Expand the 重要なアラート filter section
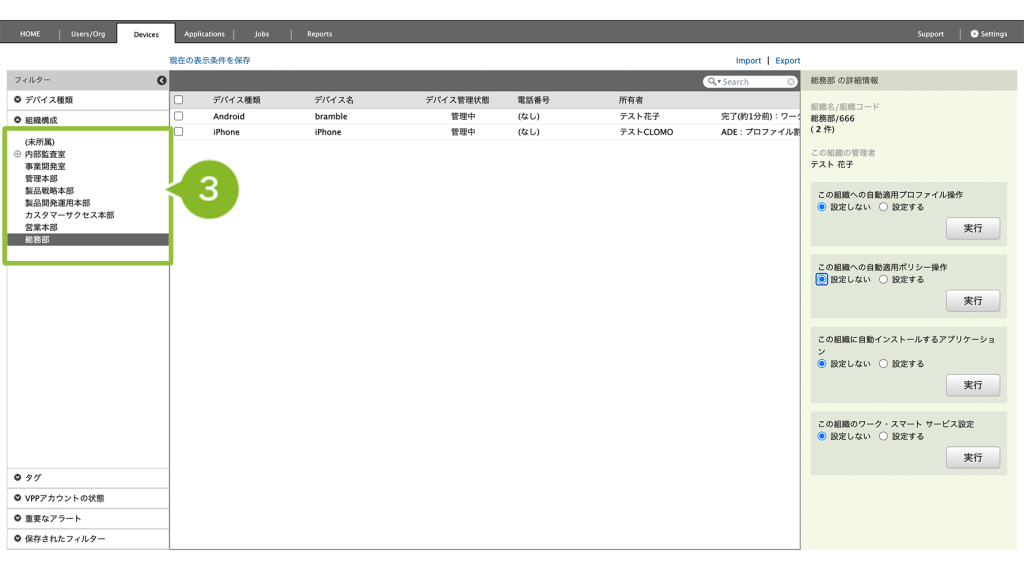Image resolution: width=1024 pixels, height=576 pixels. pyautogui.click(x=18, y=518)
